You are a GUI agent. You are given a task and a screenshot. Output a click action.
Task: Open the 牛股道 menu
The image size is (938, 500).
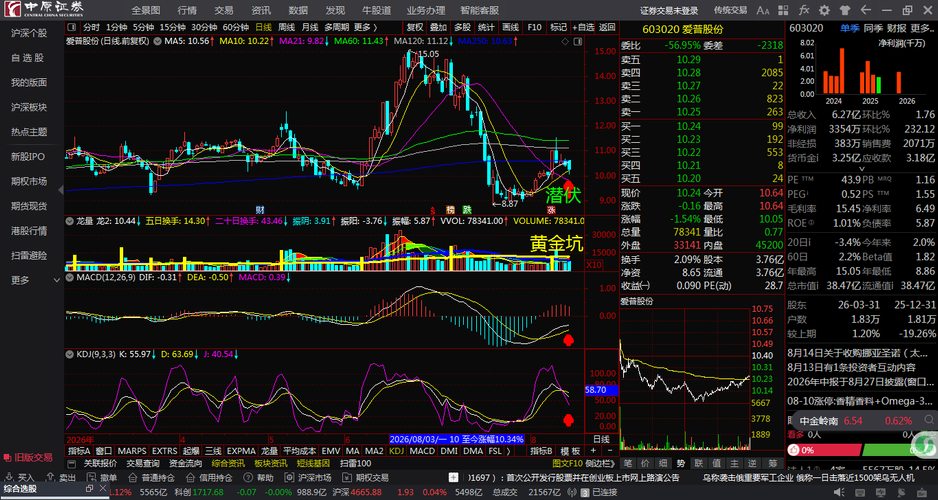[376, 10]
